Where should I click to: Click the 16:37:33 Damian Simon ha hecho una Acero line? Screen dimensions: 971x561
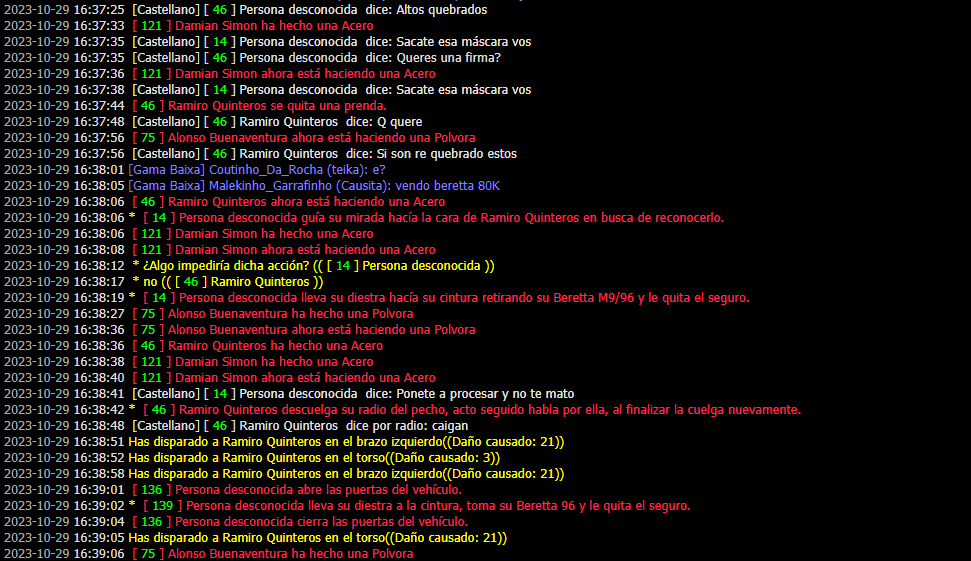click(x=188, y=26)
